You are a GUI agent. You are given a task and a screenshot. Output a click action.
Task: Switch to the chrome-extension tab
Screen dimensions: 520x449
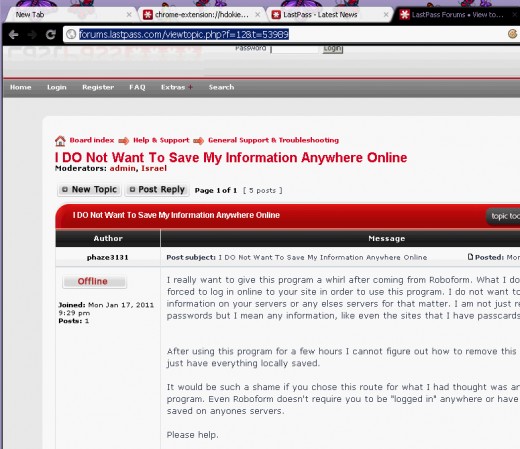click(202, 15)
